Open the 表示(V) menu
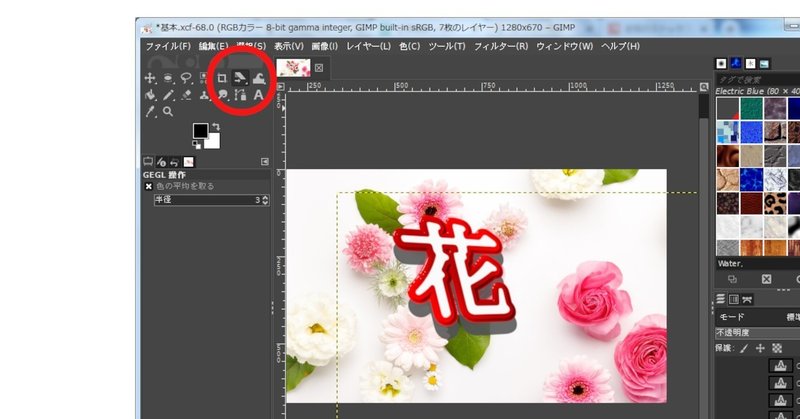Image resolution: width=800 pixels, height=419 pixels. tap(289, 46)
